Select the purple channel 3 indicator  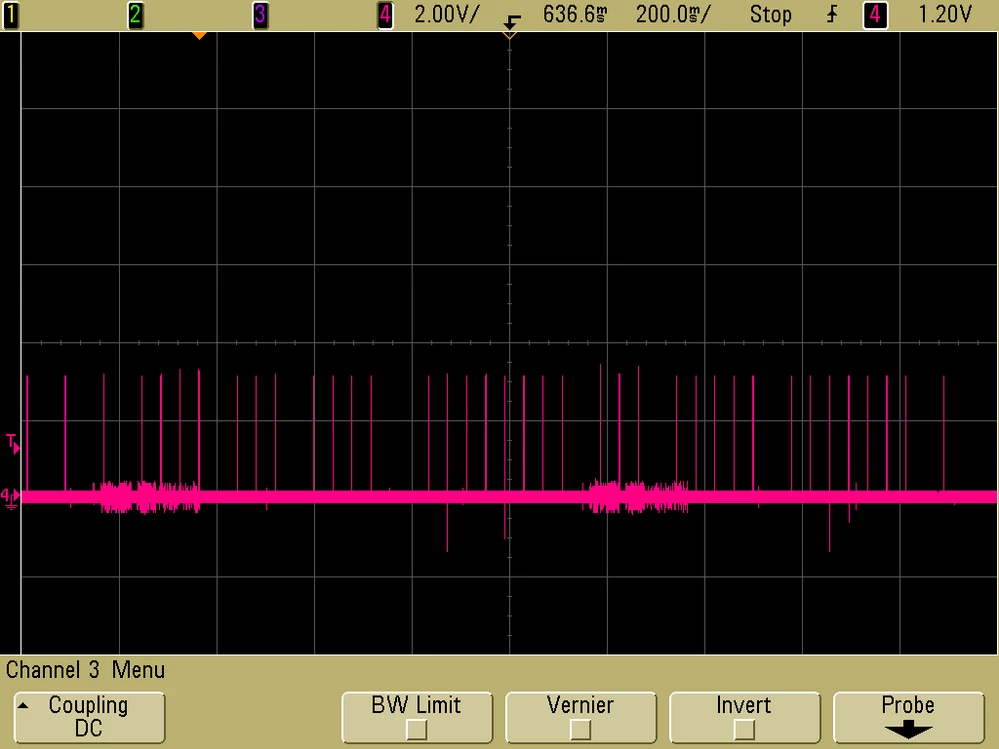click(x=260, y=14)
